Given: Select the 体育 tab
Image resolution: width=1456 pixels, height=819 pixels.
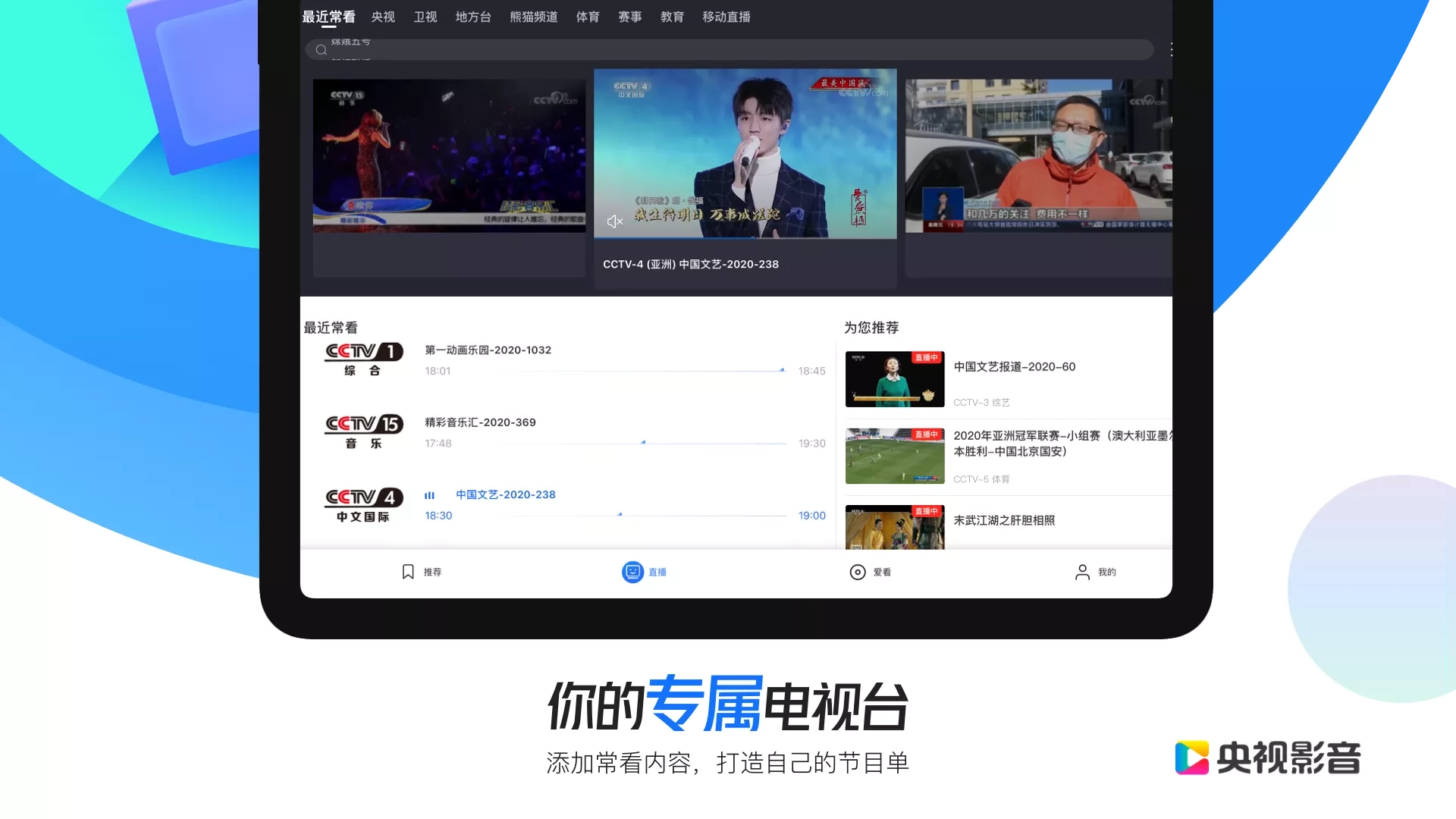Looking at the screenshot, I should click(x=588, y=17).
